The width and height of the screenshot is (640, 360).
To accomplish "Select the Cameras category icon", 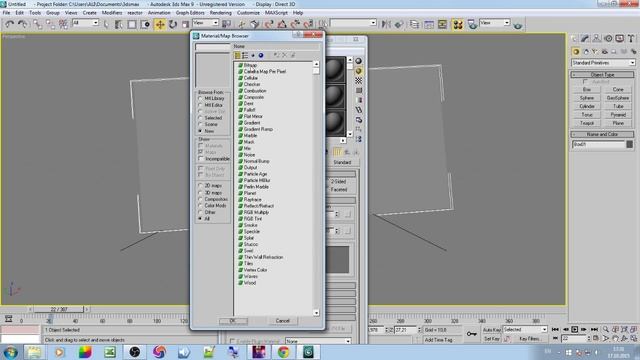I will 604,52.
